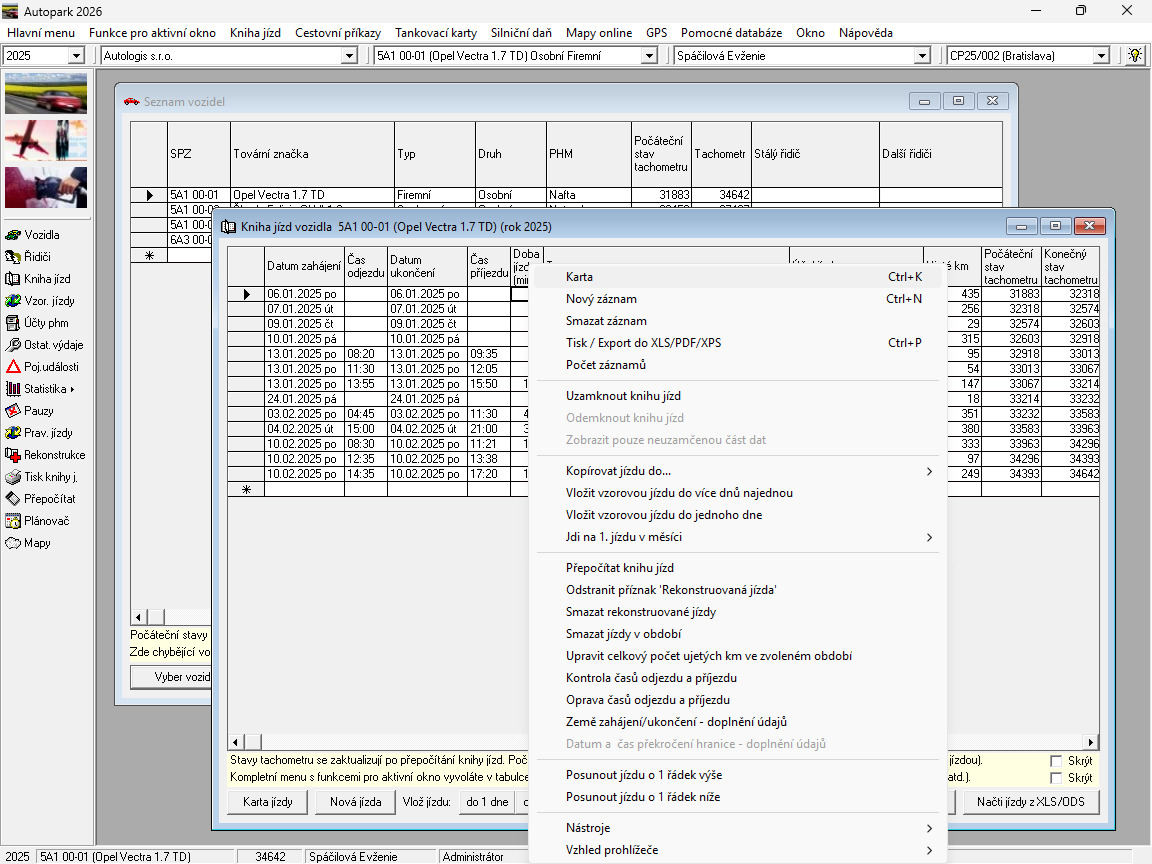Click the light bulb icon in toolbar
The width and height of the screenshot is (1152, 864).
coord(1135,55)
